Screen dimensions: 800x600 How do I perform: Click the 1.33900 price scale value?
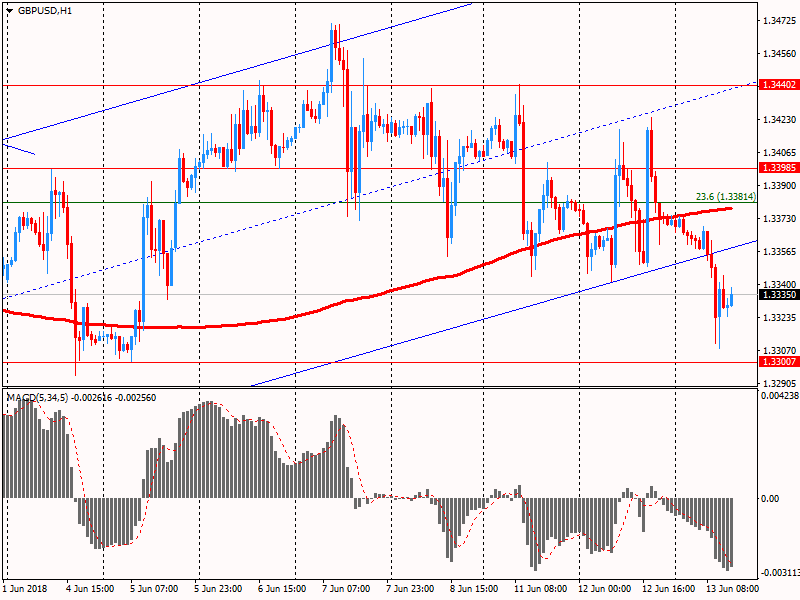click(x=780, y=186)
